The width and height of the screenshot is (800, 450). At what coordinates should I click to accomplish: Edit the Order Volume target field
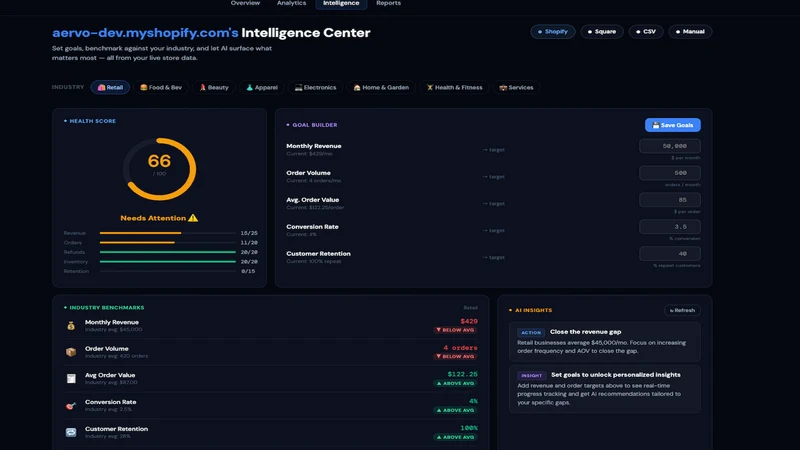pyautogui.click(x=669, y=173)
